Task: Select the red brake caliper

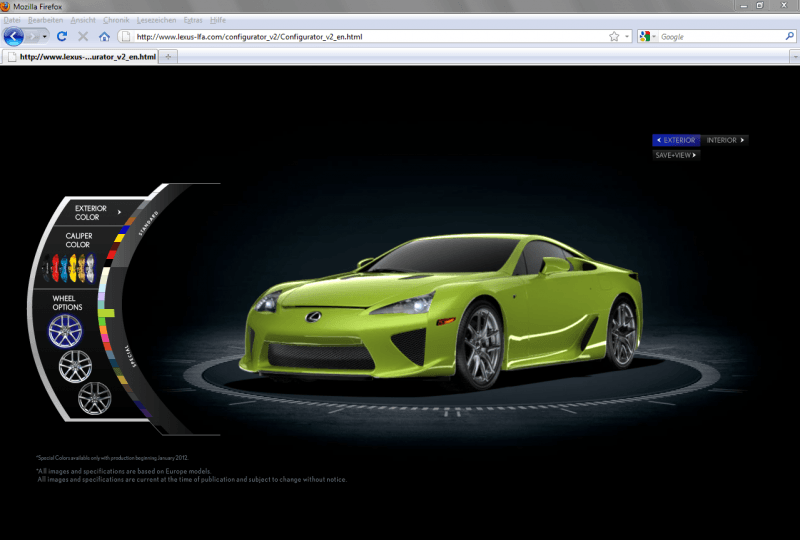Action: coord(56,268)
